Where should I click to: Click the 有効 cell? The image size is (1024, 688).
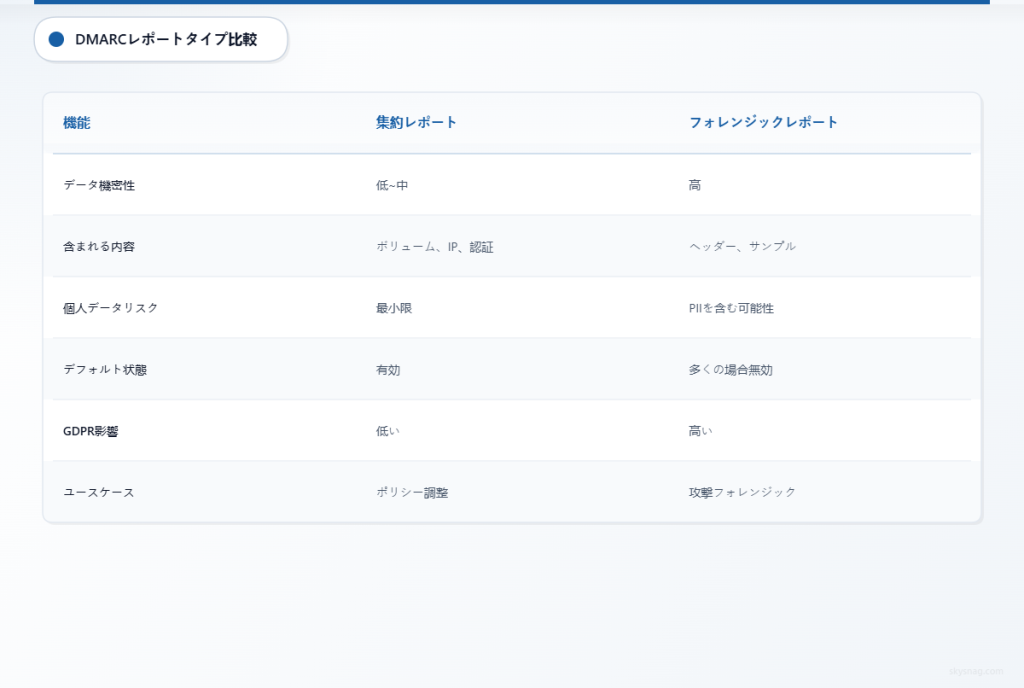[x=388, y=369]
